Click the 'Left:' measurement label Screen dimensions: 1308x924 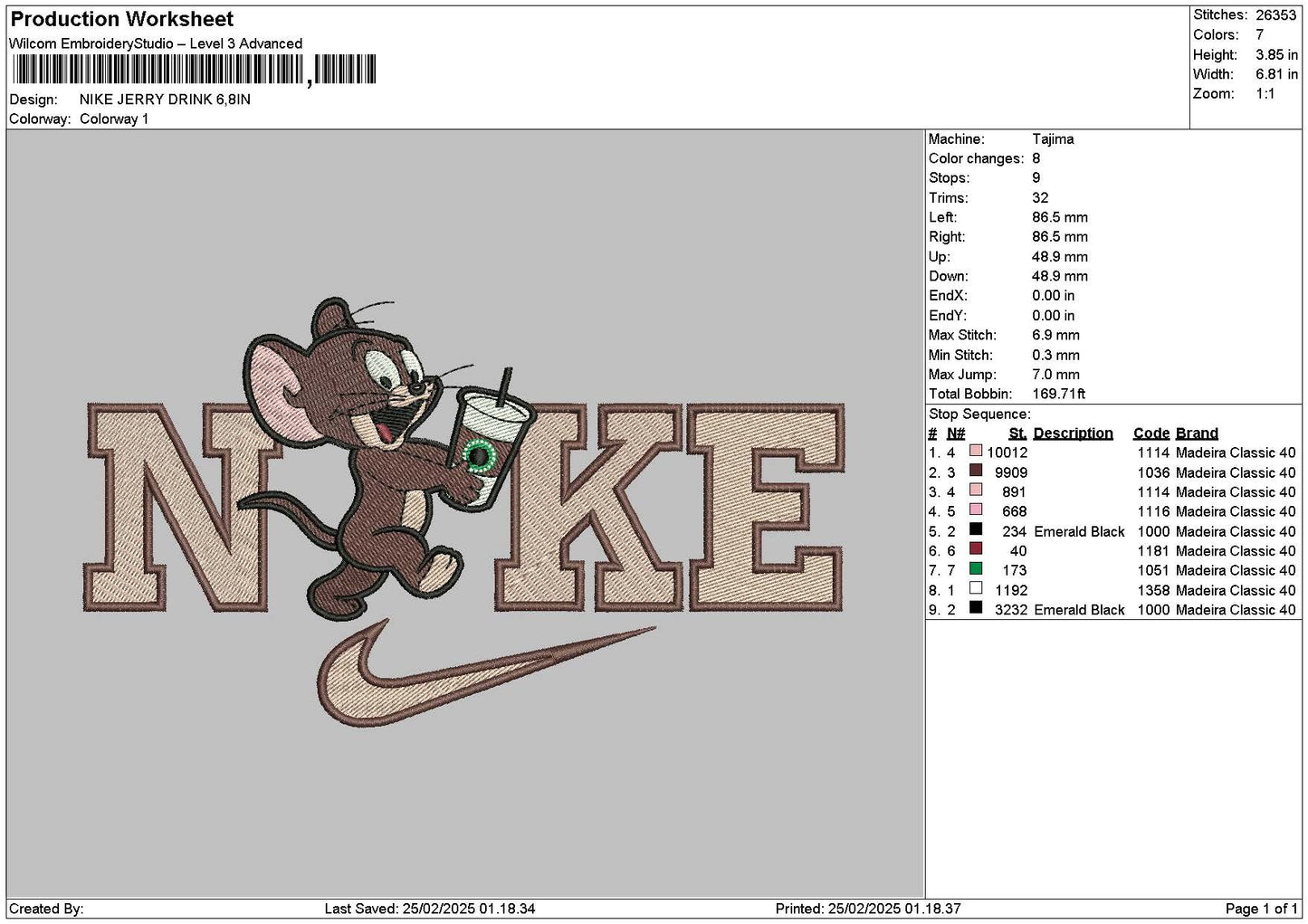[943, 217]
